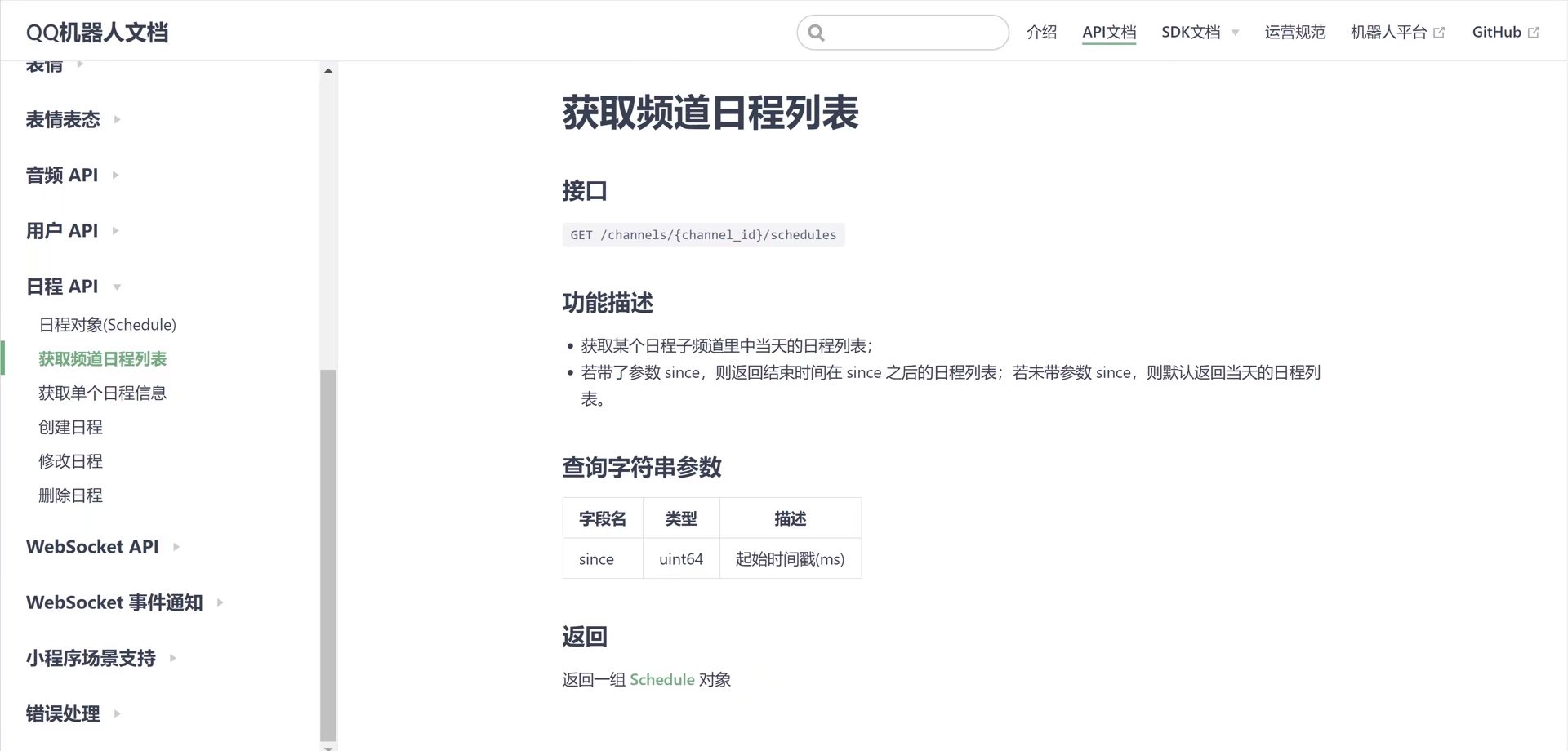Select 获取单个日程信息 in the sidebar
This screenshot has width=1568, height=751.
[x=103, y=393]
